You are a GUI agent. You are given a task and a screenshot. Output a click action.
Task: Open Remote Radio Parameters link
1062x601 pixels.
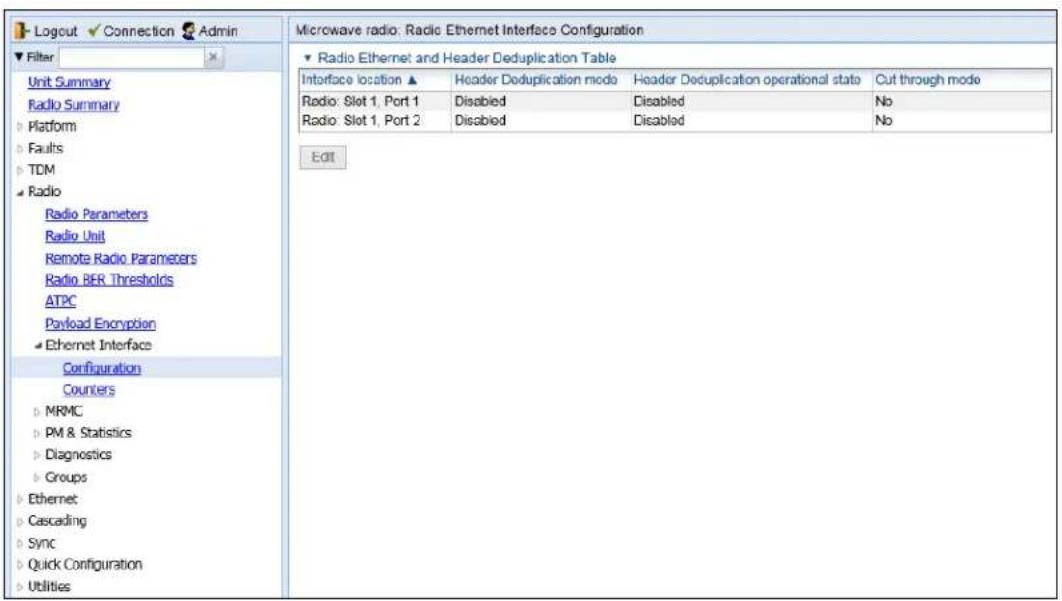pos(121,258)
